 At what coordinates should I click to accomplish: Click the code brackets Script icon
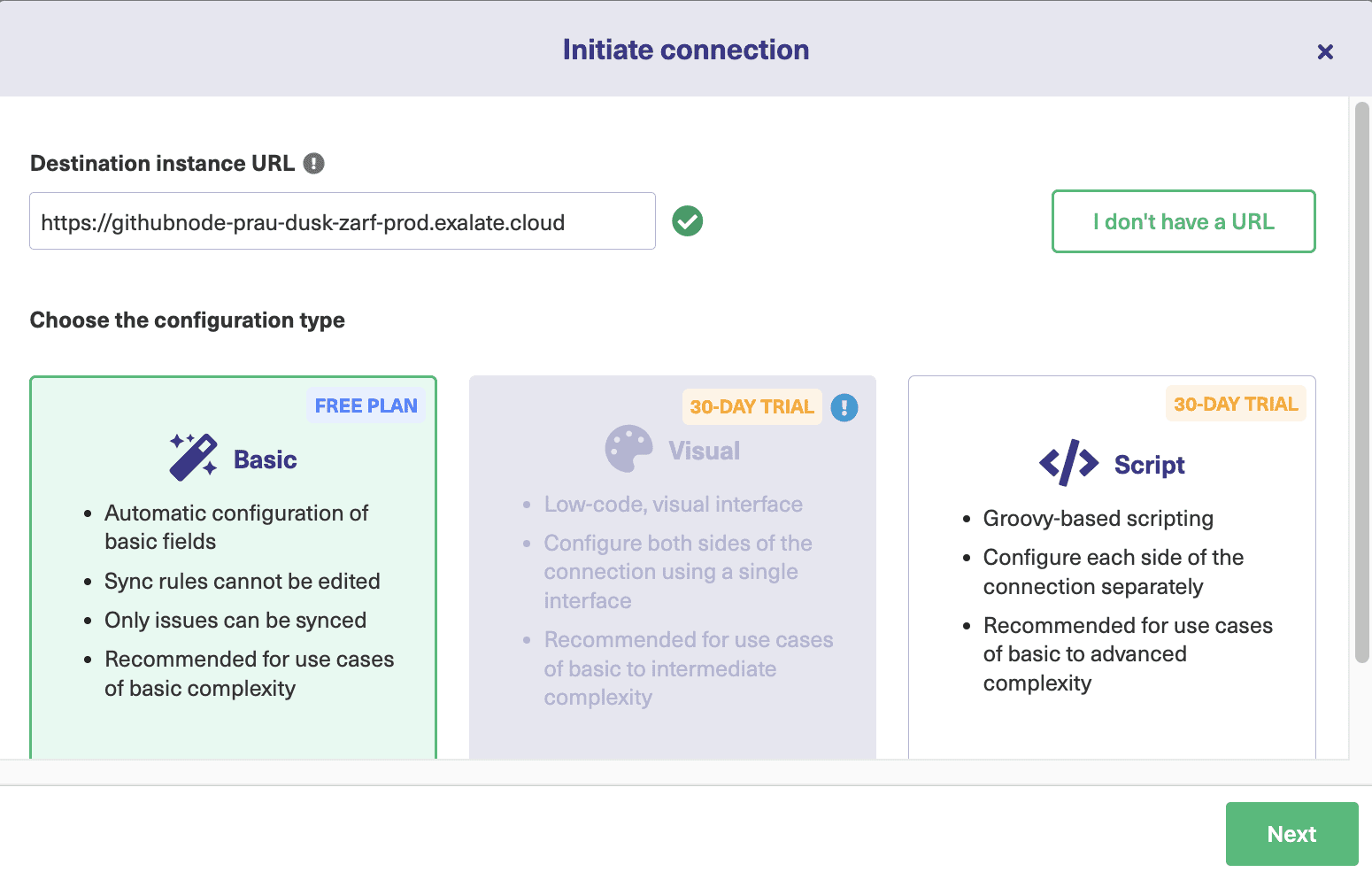pos(1068,463)
